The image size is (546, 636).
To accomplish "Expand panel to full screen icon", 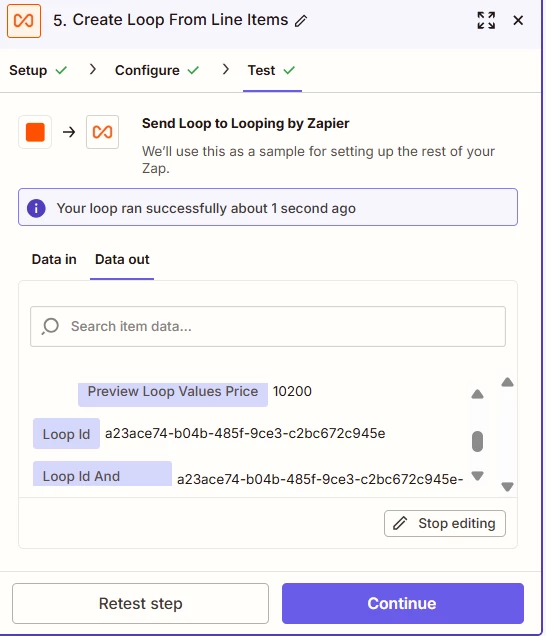I will click(x=486, y=20).
